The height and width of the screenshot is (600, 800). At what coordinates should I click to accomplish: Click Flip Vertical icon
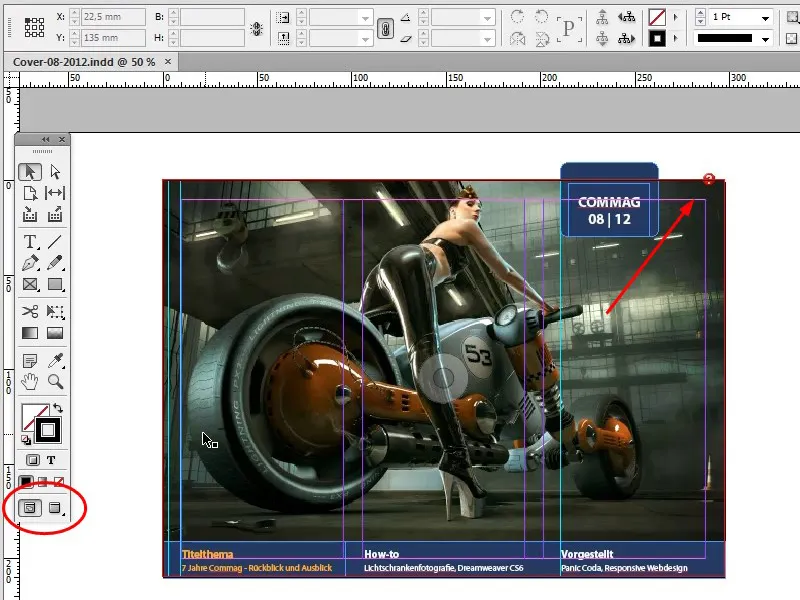click(542, 38)
